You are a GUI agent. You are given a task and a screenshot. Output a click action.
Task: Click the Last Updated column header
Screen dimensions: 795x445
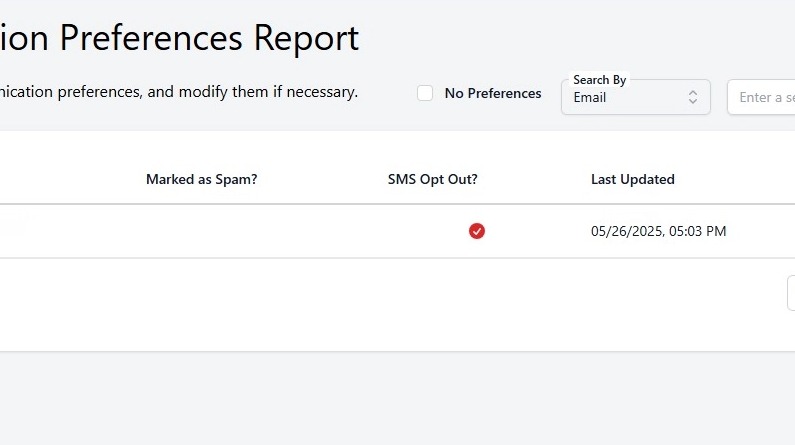[632, 180]
